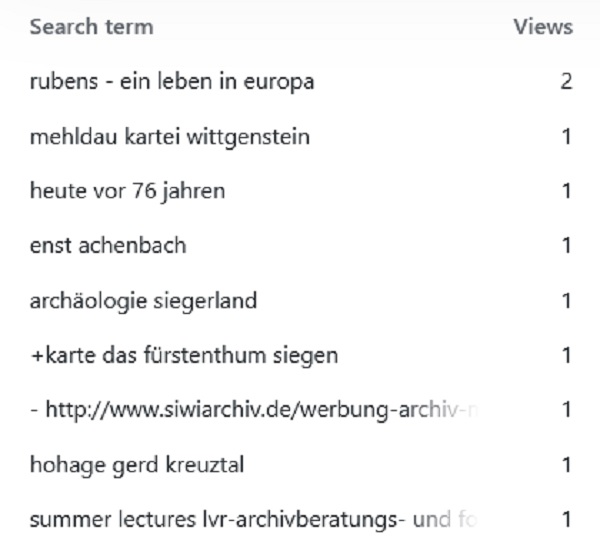The image size is (600, 551).
Task: Click the 'Views' column header
Action: pos(543,27)
